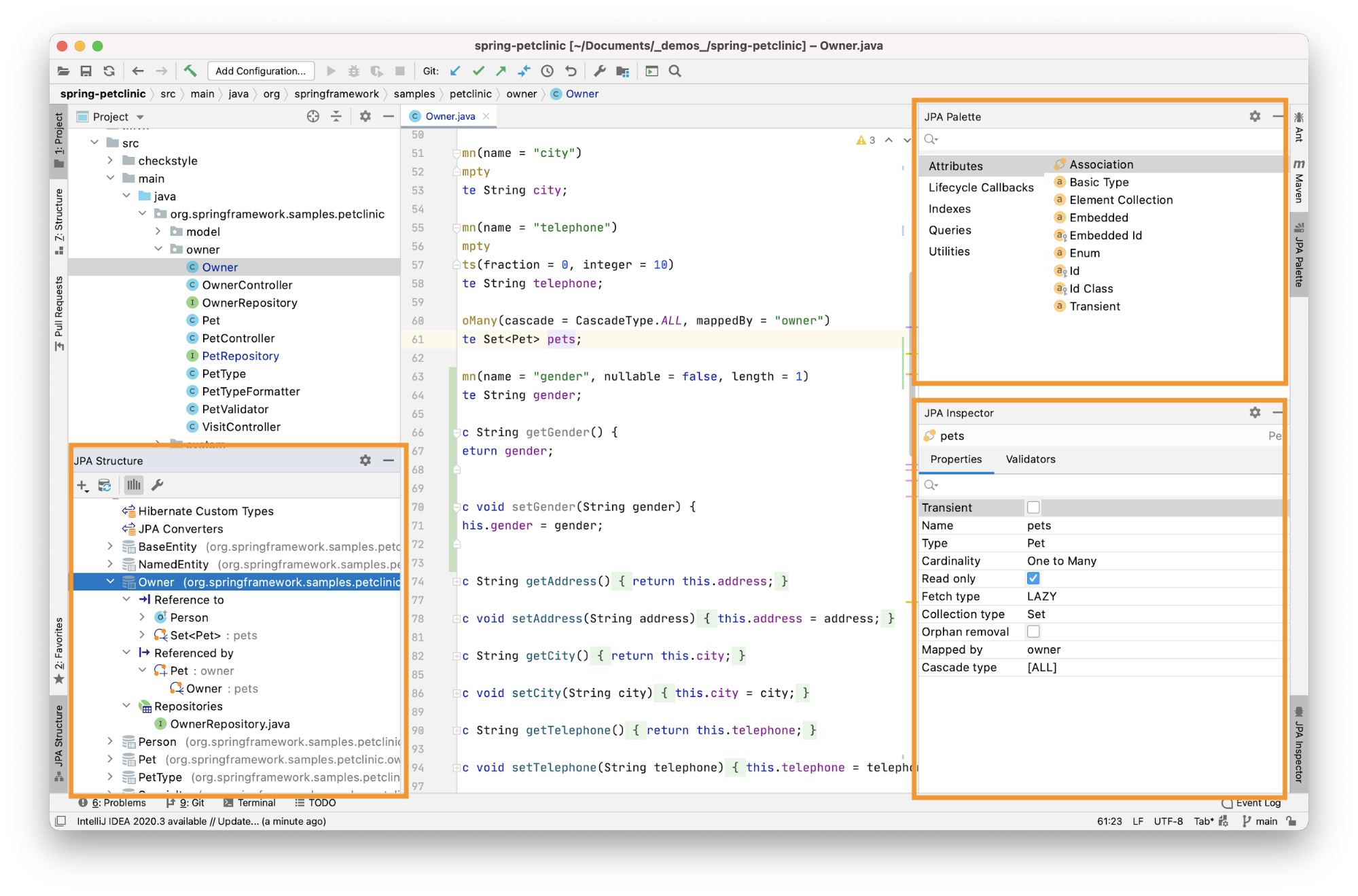Viewport: 1358px width, 896px height.
Task: Open JPA Structure gear settings
Action: coord(365,460)
